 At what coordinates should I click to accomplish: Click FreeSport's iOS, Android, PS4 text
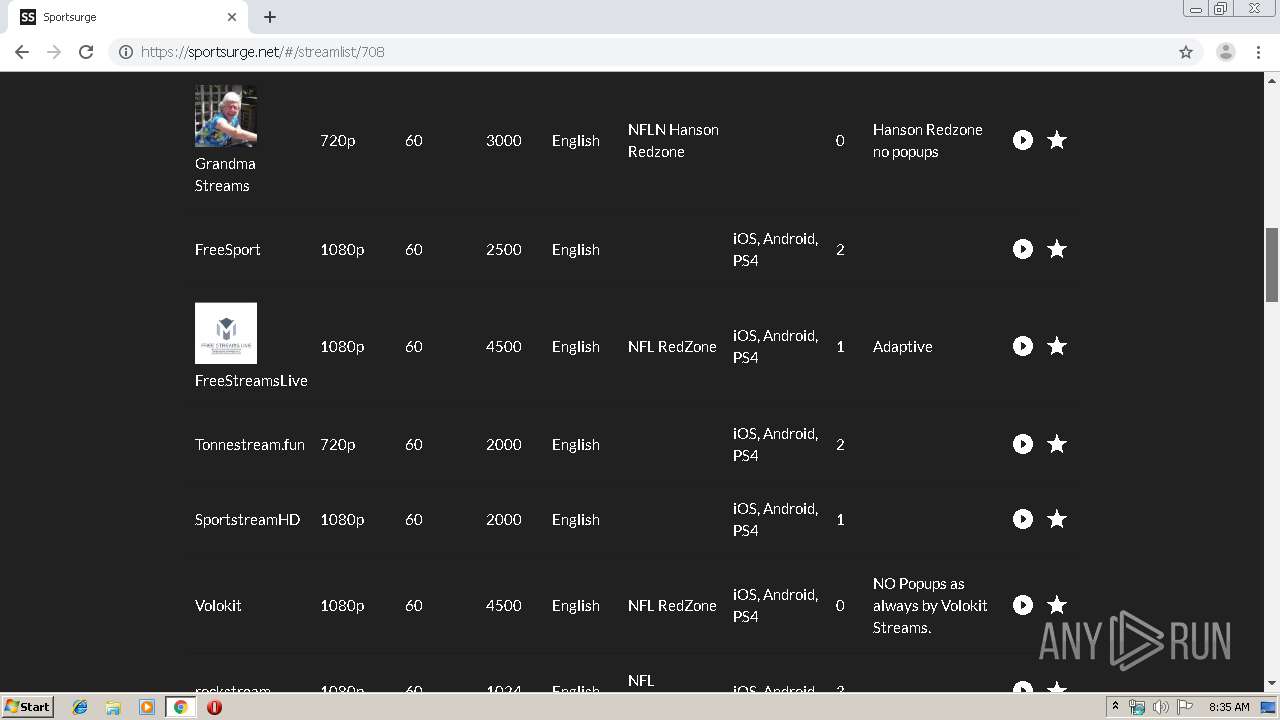click(x=775, y=249)
